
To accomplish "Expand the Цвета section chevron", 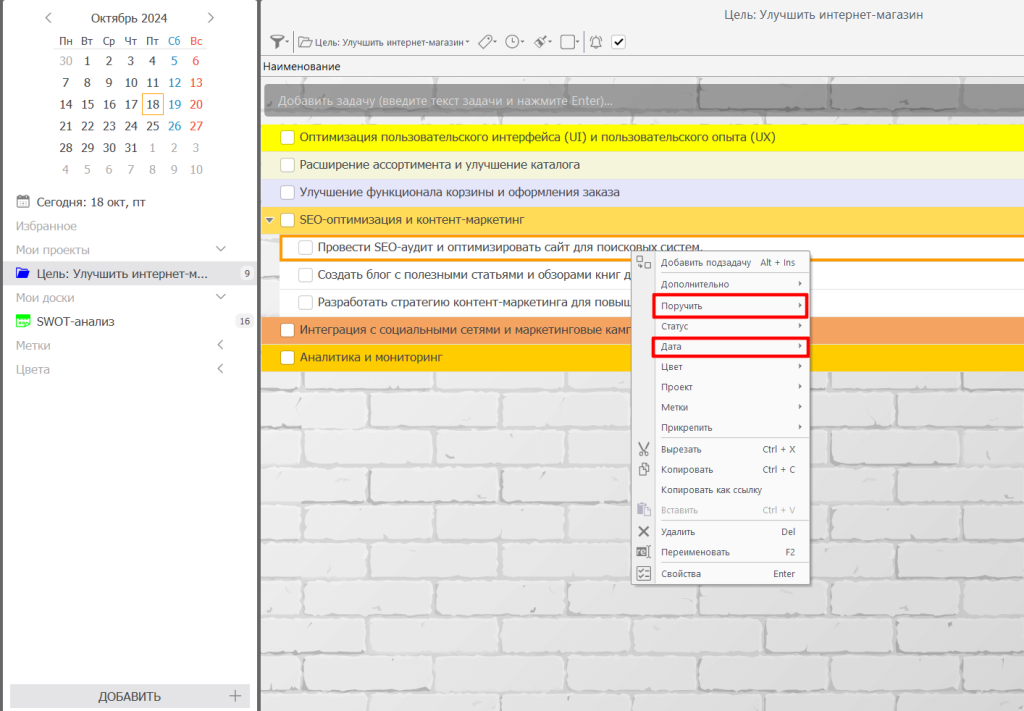I will click(x=221, y=368).
